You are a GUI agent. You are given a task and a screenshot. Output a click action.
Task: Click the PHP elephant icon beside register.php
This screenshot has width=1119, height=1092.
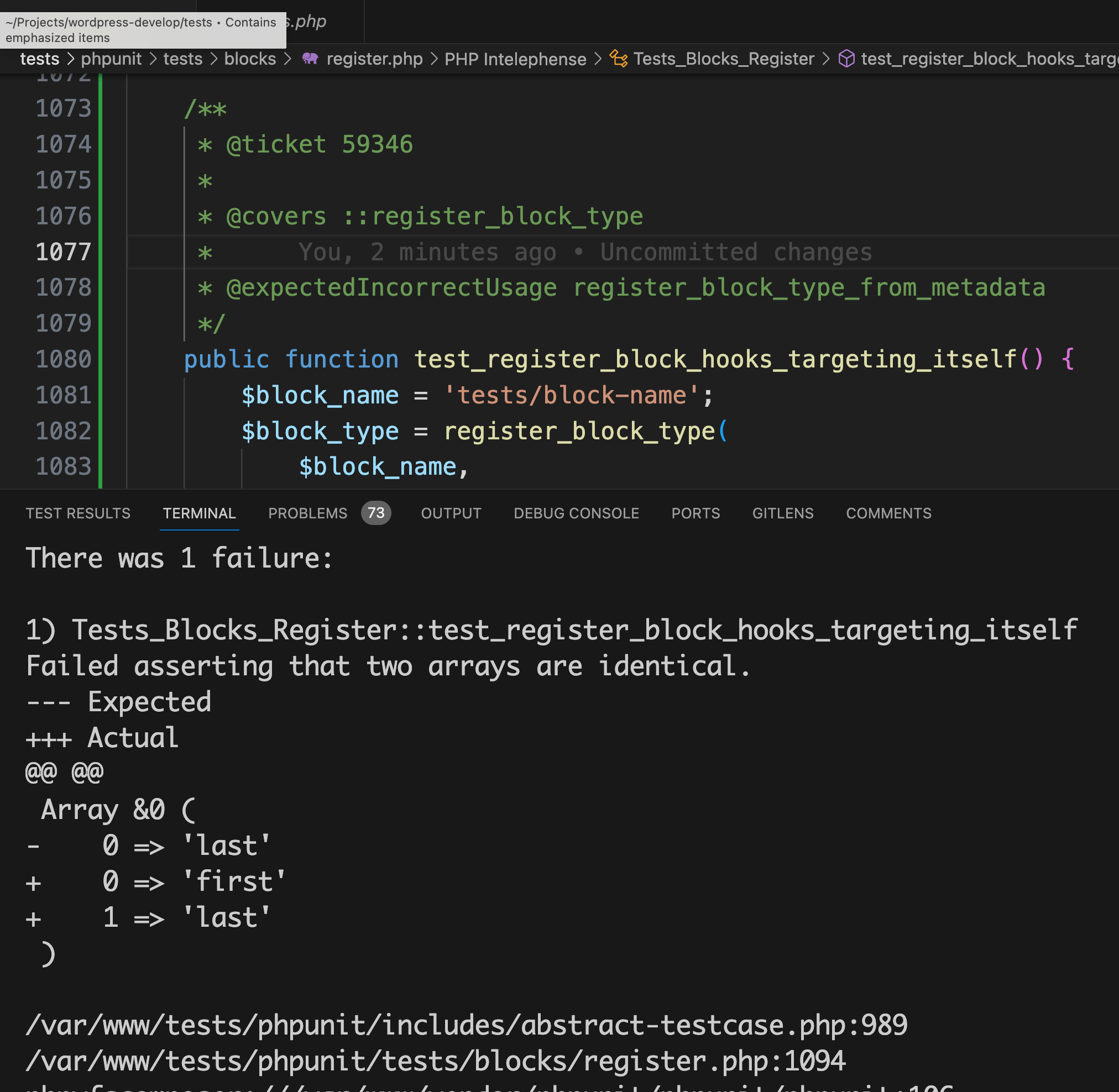tap(310, 59)
